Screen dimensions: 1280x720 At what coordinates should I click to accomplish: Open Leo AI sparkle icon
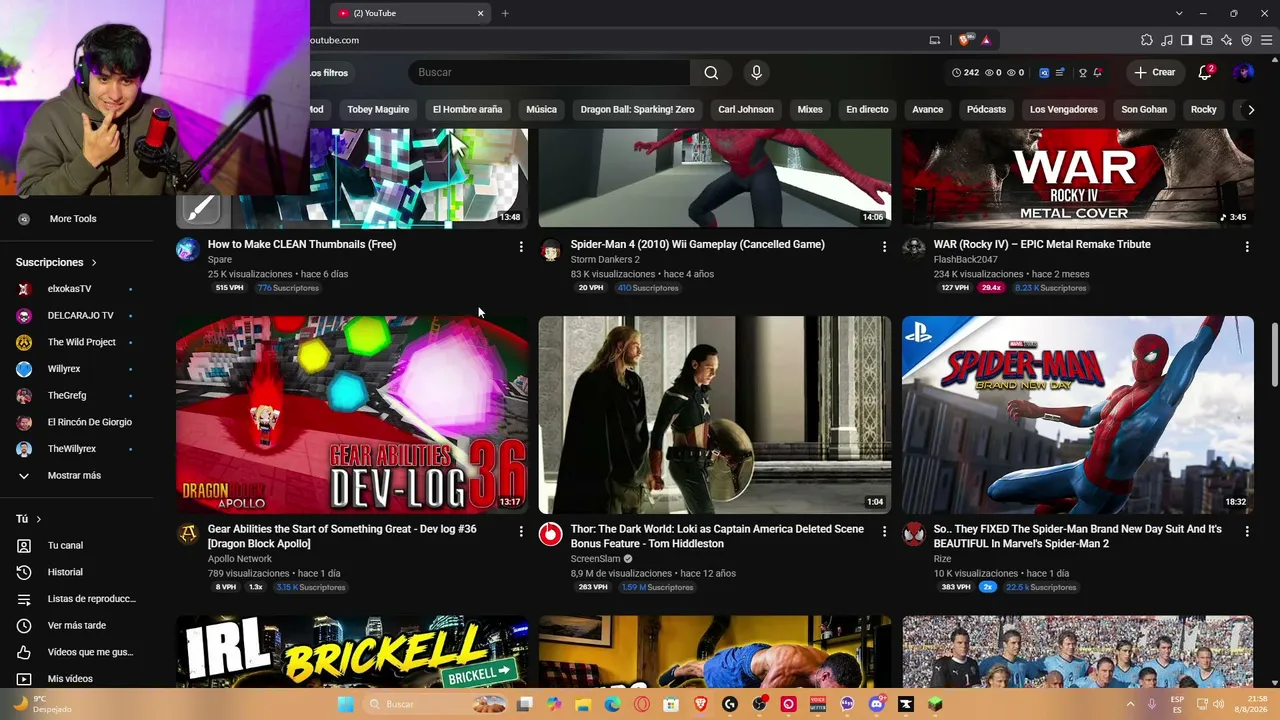pyautogui.click(x=1226, y=40)
